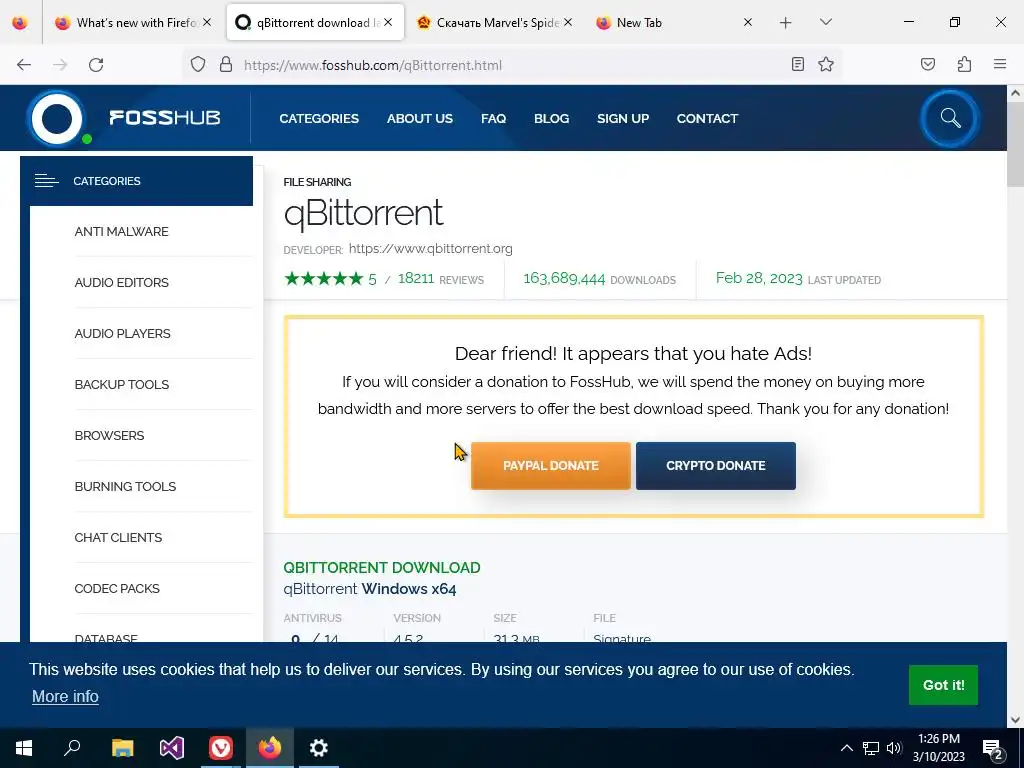Open ANTI MALWARE category
The width and height of the screenshot is (1024, 768).
pos(121,232)
